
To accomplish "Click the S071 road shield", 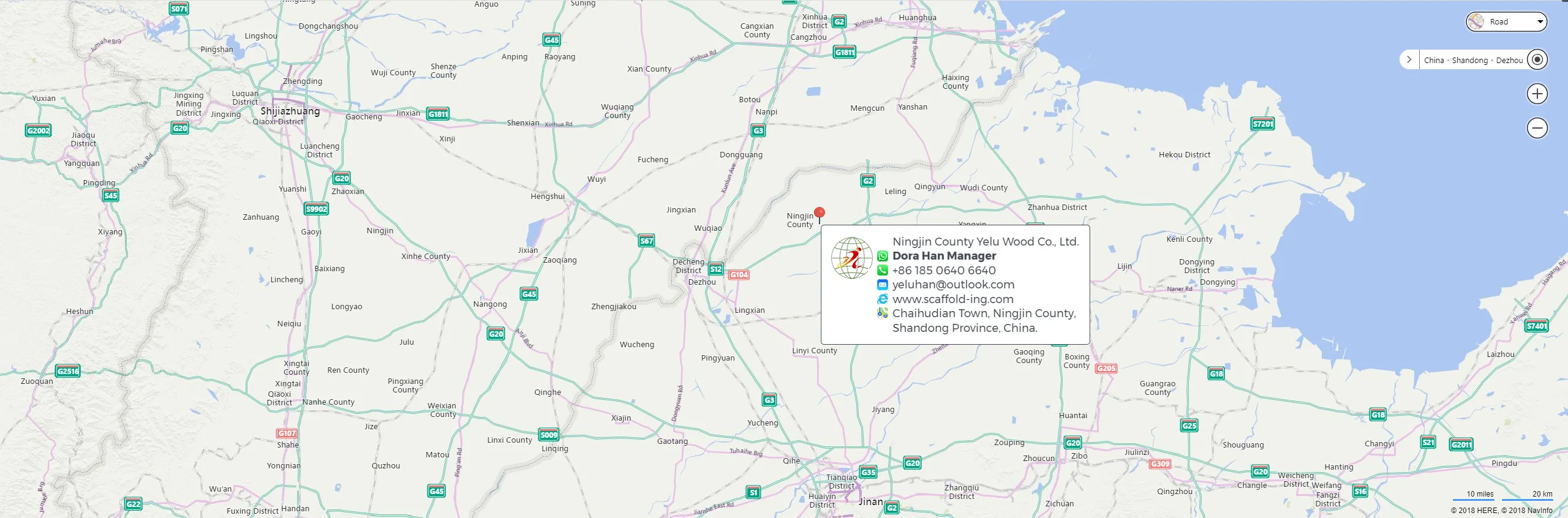I will coord(179,9).
